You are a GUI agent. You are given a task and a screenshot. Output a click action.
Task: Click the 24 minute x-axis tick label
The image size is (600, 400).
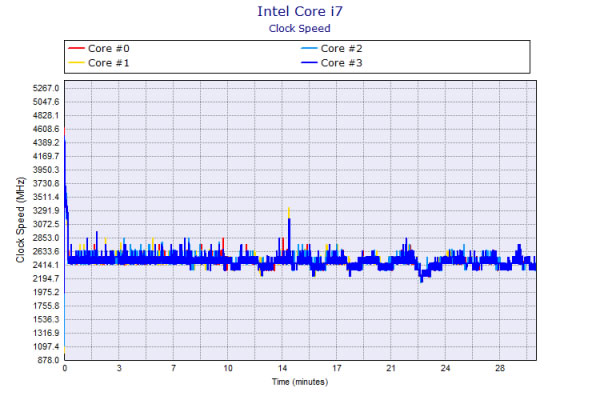coord(445,368)
